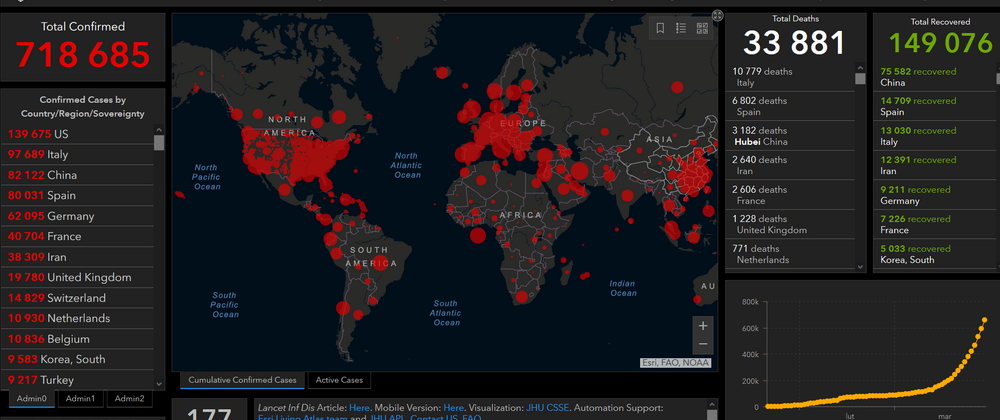Click Italy 13 030 recovered entry

(934, 136)
